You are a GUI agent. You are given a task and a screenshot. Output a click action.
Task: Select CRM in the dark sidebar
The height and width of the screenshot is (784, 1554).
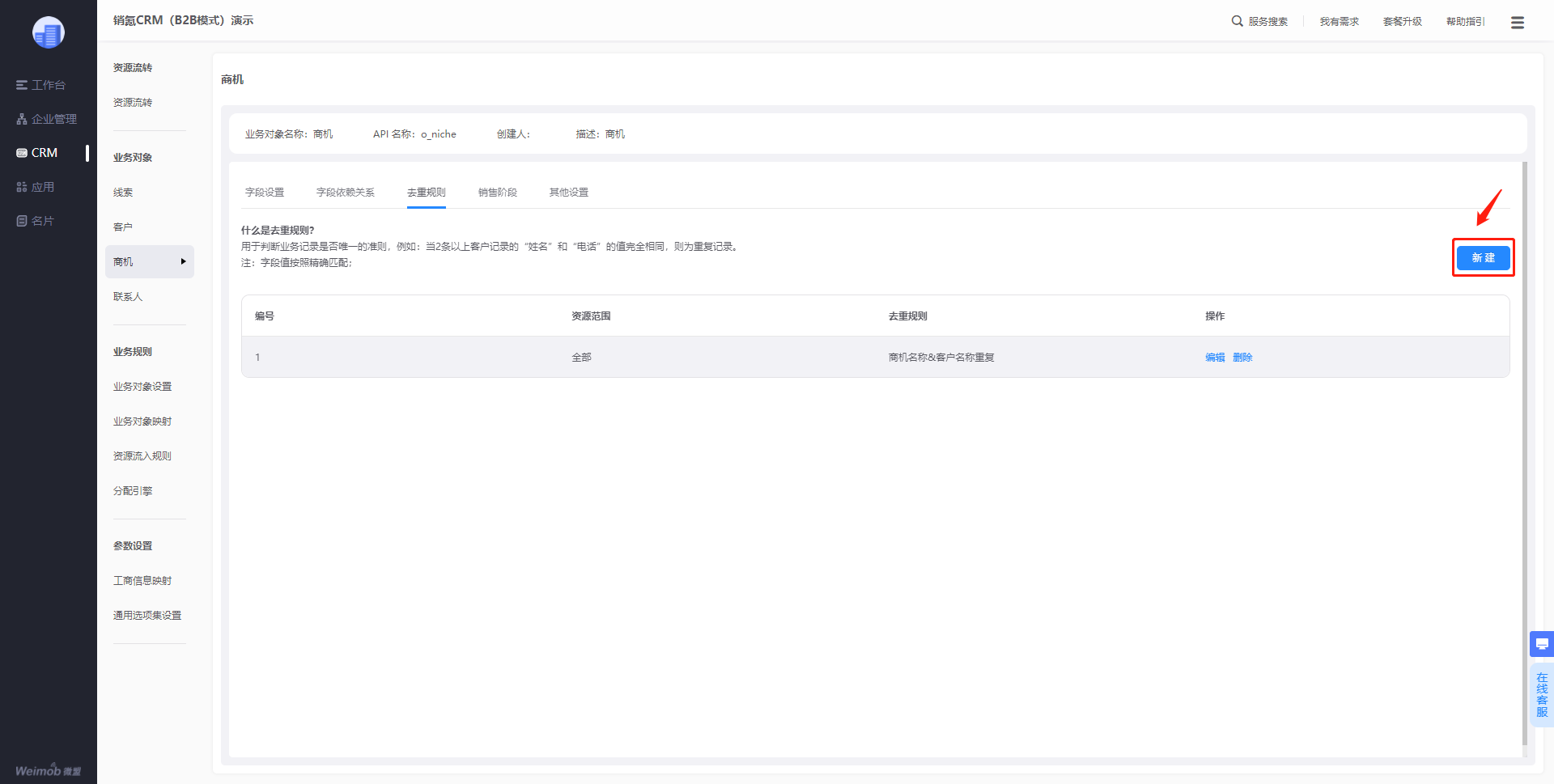coord(37,153)
